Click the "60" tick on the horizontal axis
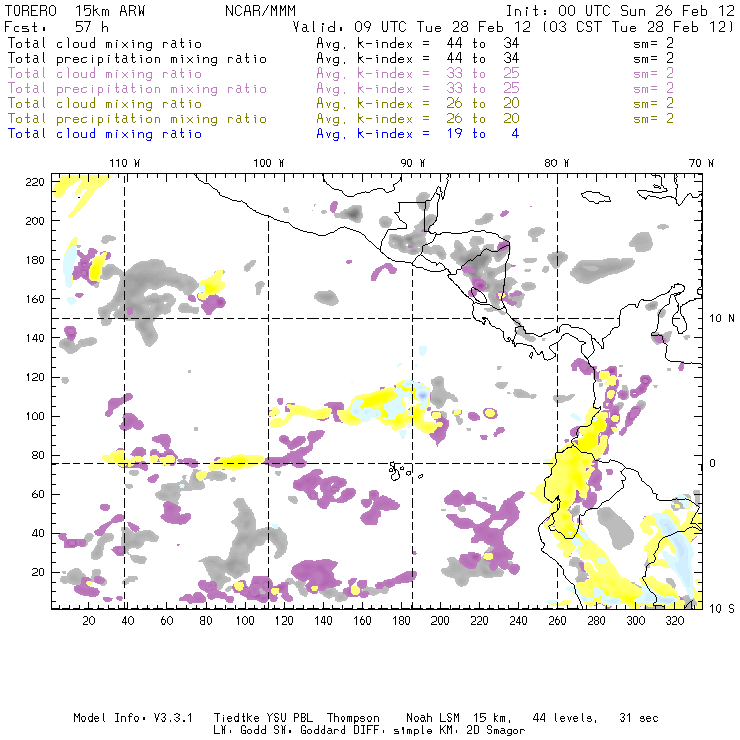Viewport: 740px width, 740px height. (x=167, y=621)
